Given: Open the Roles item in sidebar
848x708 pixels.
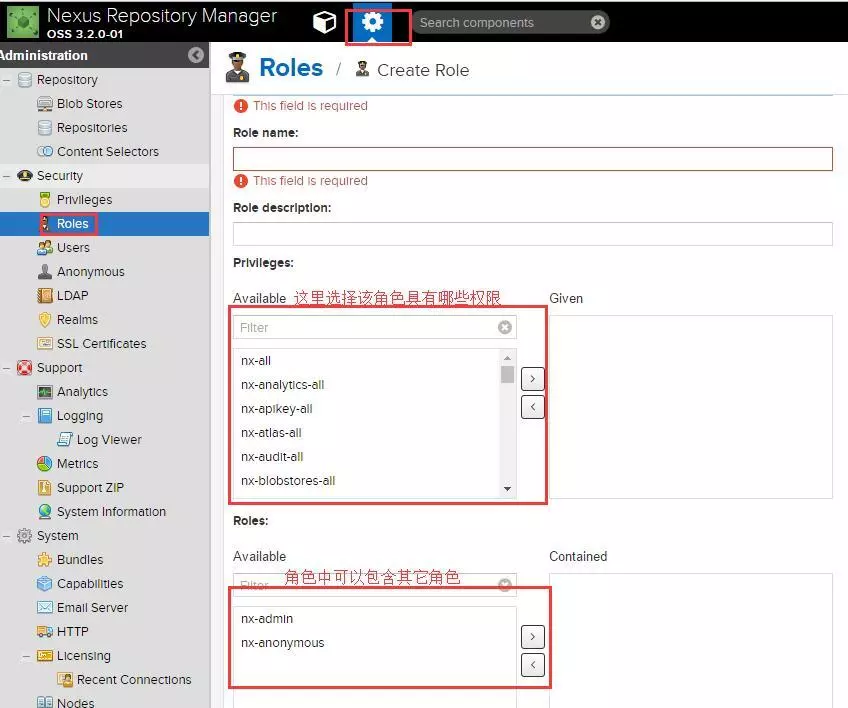Looking at the screenshot, I should pyautogui.click(x=104, y=223).
